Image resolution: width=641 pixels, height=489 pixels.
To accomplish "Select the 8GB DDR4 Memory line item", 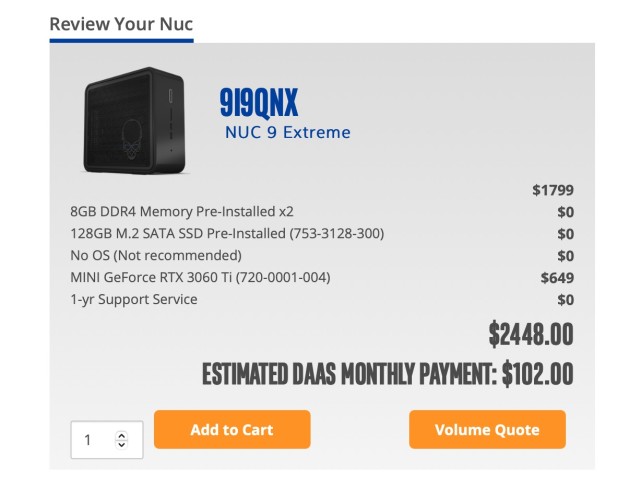I will (x=182, y=211).
